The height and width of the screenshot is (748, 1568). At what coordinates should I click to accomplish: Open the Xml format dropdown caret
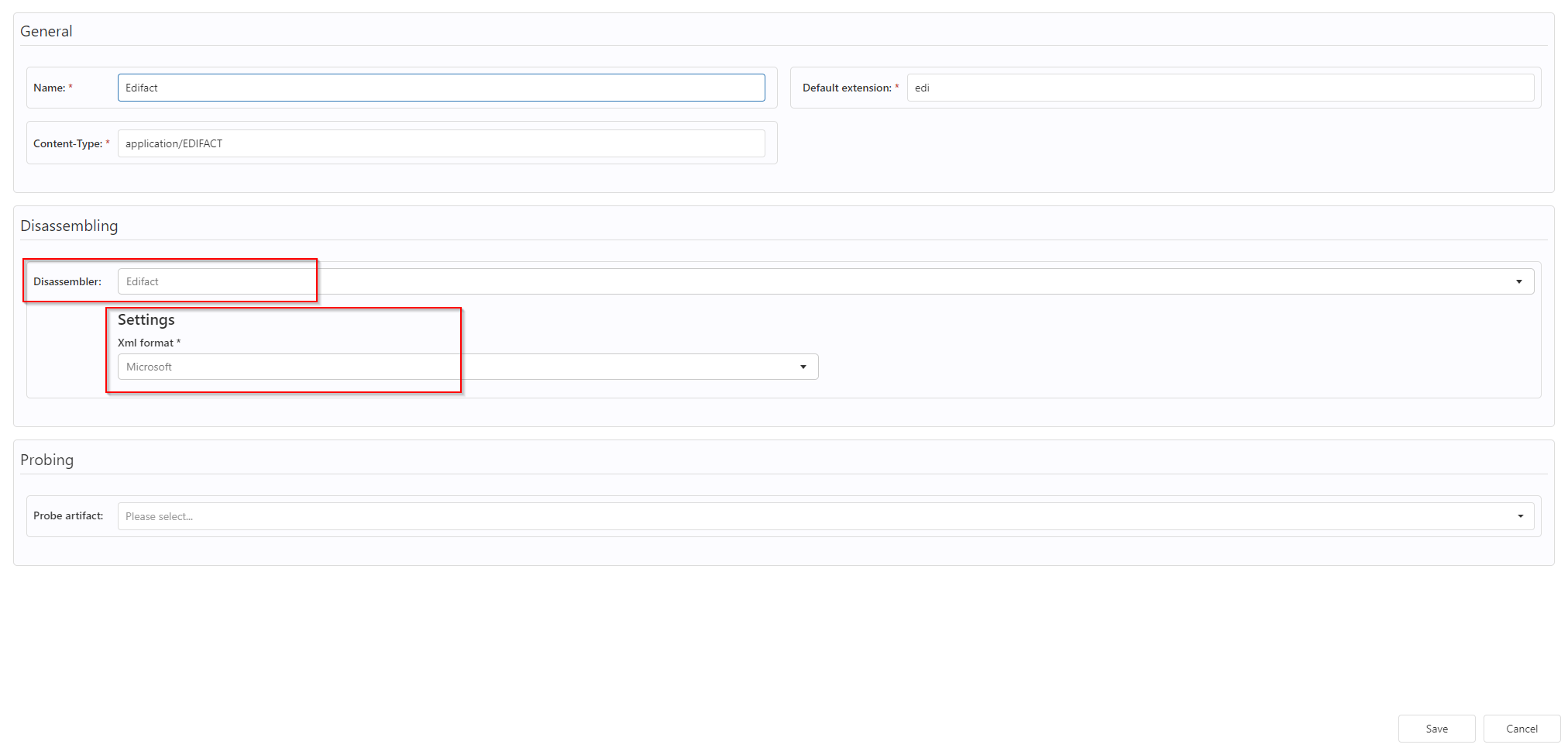click(803, 367)
